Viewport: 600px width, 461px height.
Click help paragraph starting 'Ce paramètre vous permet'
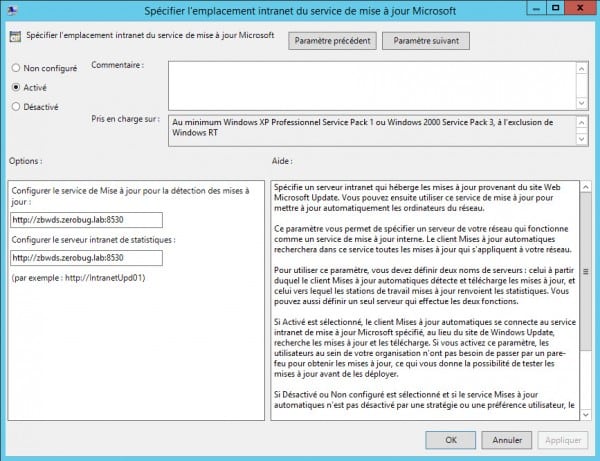(423, 239)
